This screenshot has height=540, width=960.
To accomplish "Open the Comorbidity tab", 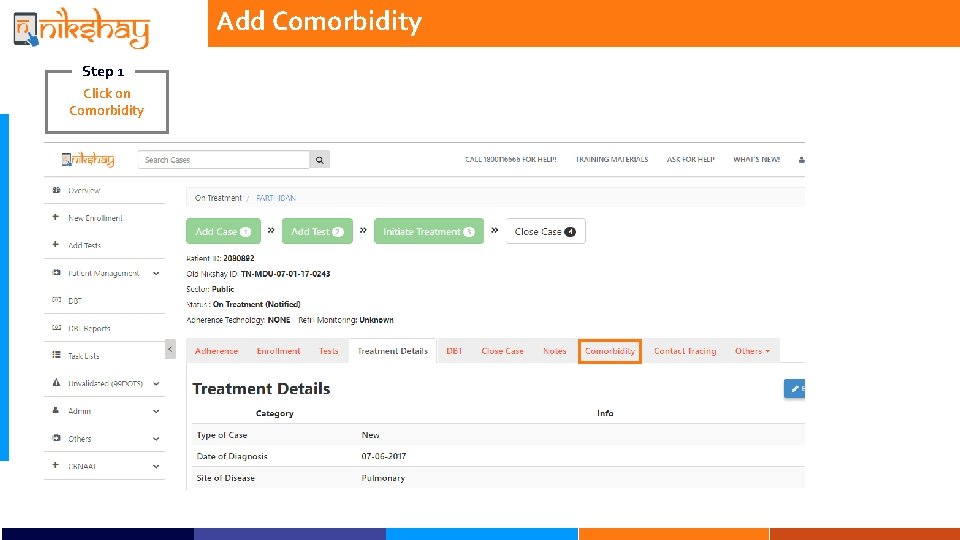I will [x=610, y=351].
